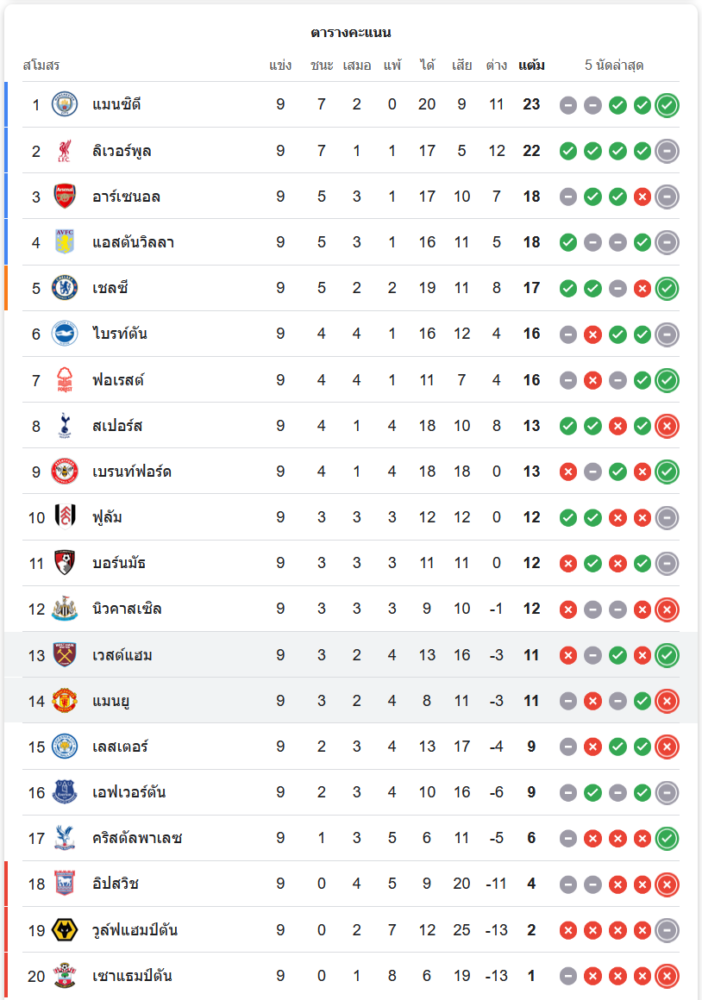This screenshot has height=1000, width=702.
Task: Open the ไบรท์ตัน team link
Action: pyautogui.click(x=120, y=334)
